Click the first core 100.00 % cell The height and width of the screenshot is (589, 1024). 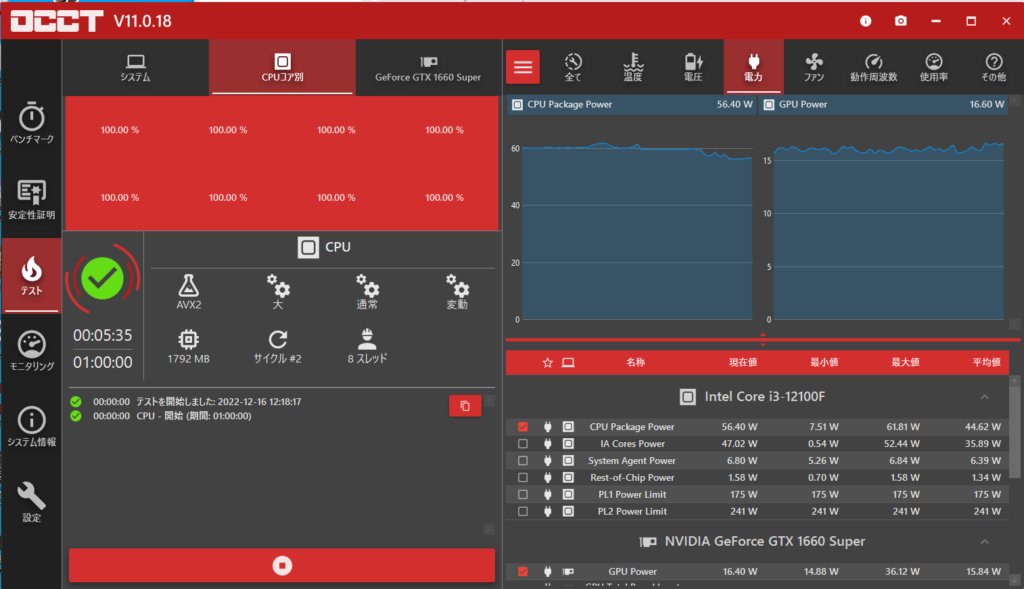[120, 130]
